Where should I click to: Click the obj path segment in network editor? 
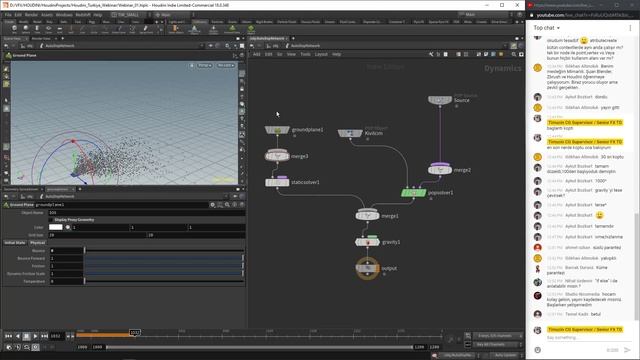pyautogui.click(x=275, y=46)
